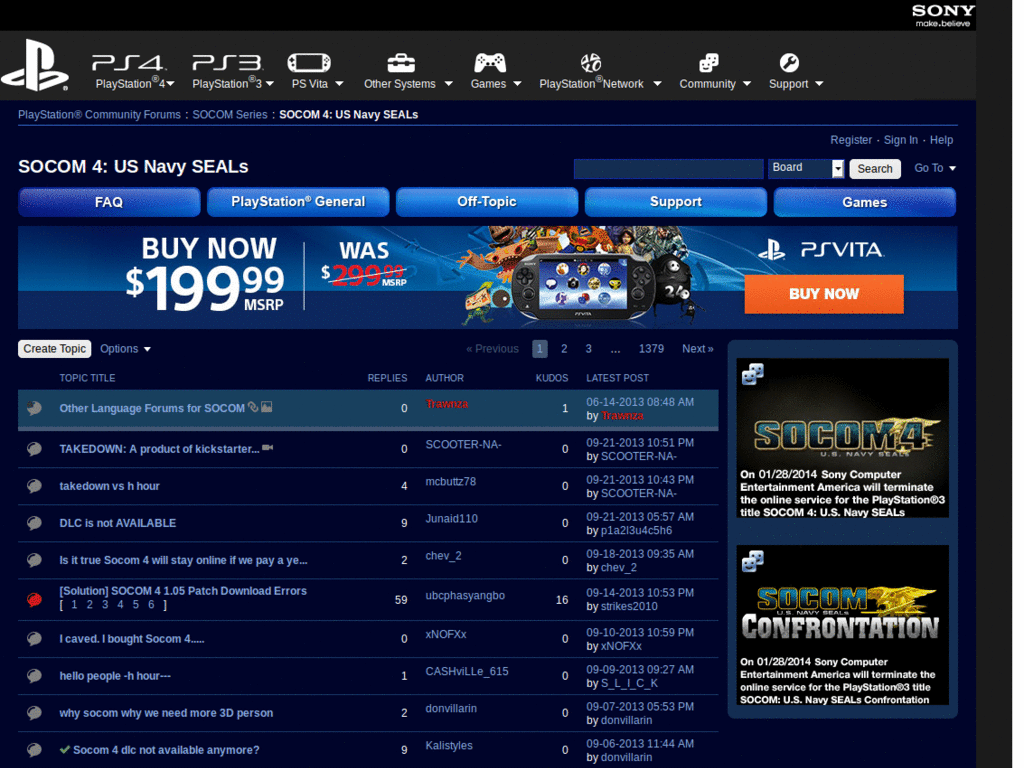Open SOCOM Series breadcrumb link
Viewport: 1024px width, 768px height.
(230, 114)
